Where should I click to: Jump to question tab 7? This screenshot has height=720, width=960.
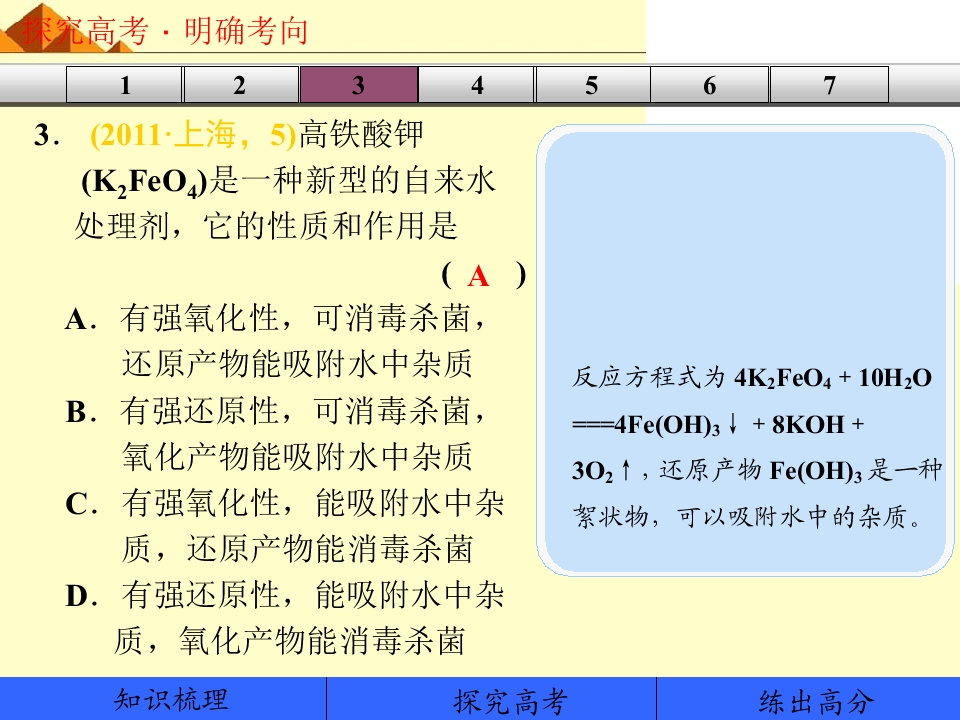829,84
